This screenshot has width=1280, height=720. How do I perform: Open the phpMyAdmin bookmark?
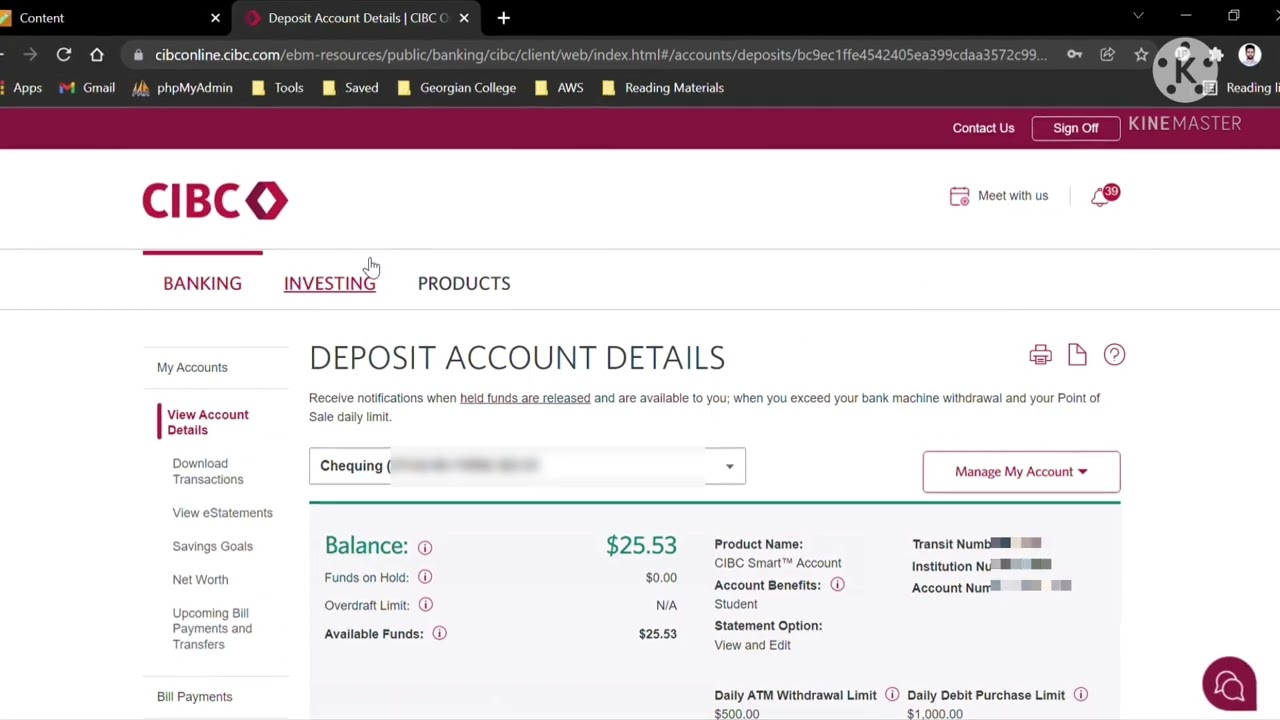pyautogui.click(x=182, y=88)
